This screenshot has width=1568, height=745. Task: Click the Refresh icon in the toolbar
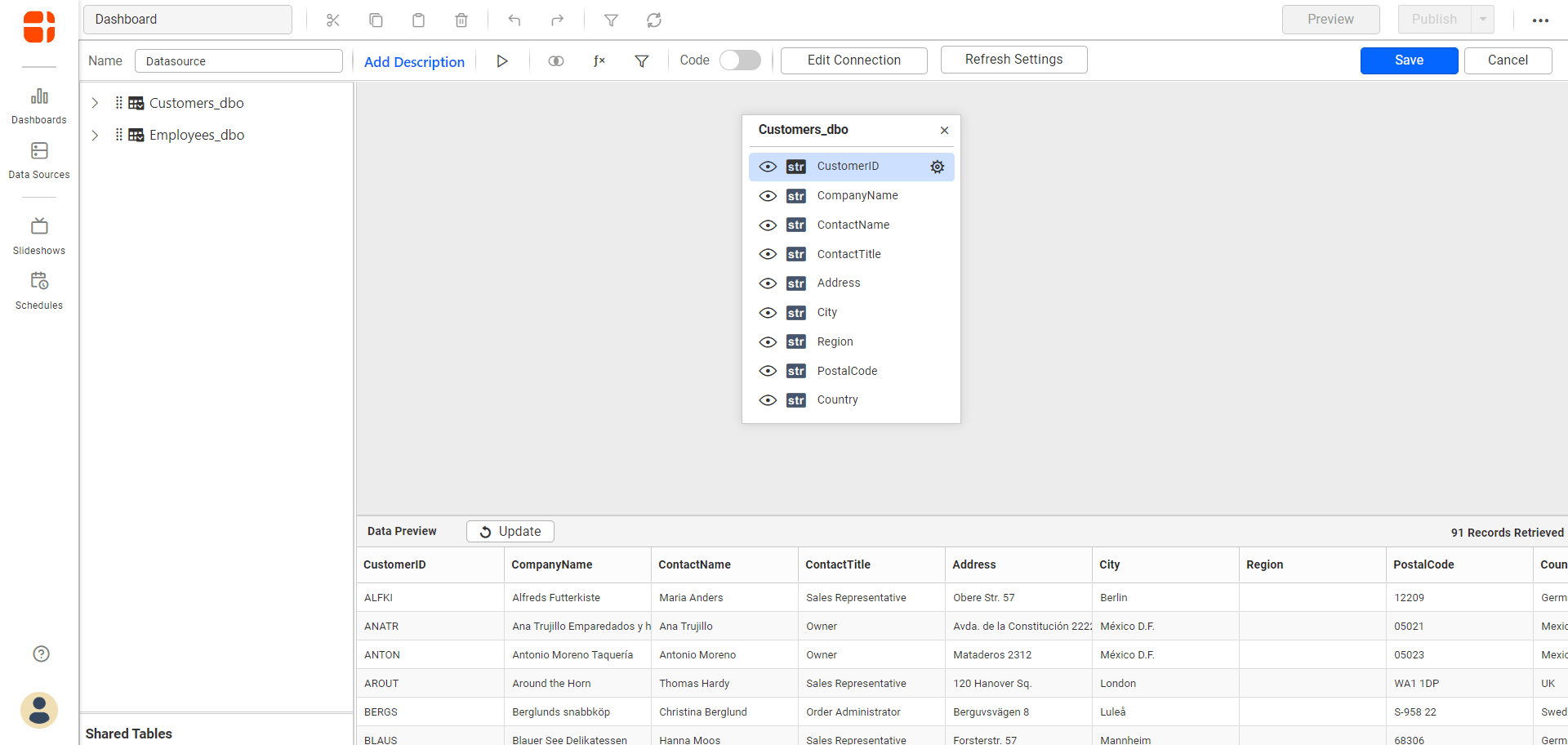click(654, 20)
